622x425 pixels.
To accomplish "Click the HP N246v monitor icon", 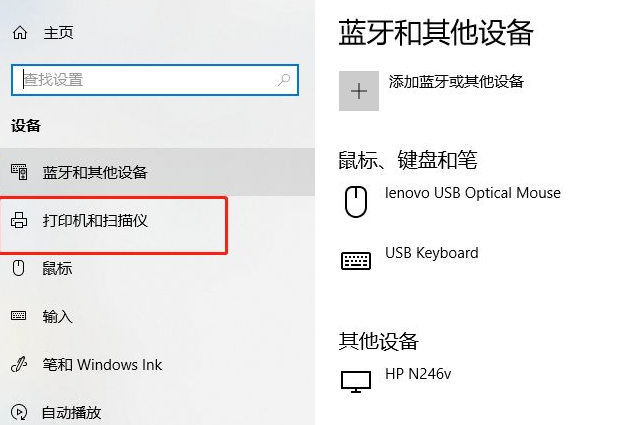I will pyautogui.click(x=356, y=381).
